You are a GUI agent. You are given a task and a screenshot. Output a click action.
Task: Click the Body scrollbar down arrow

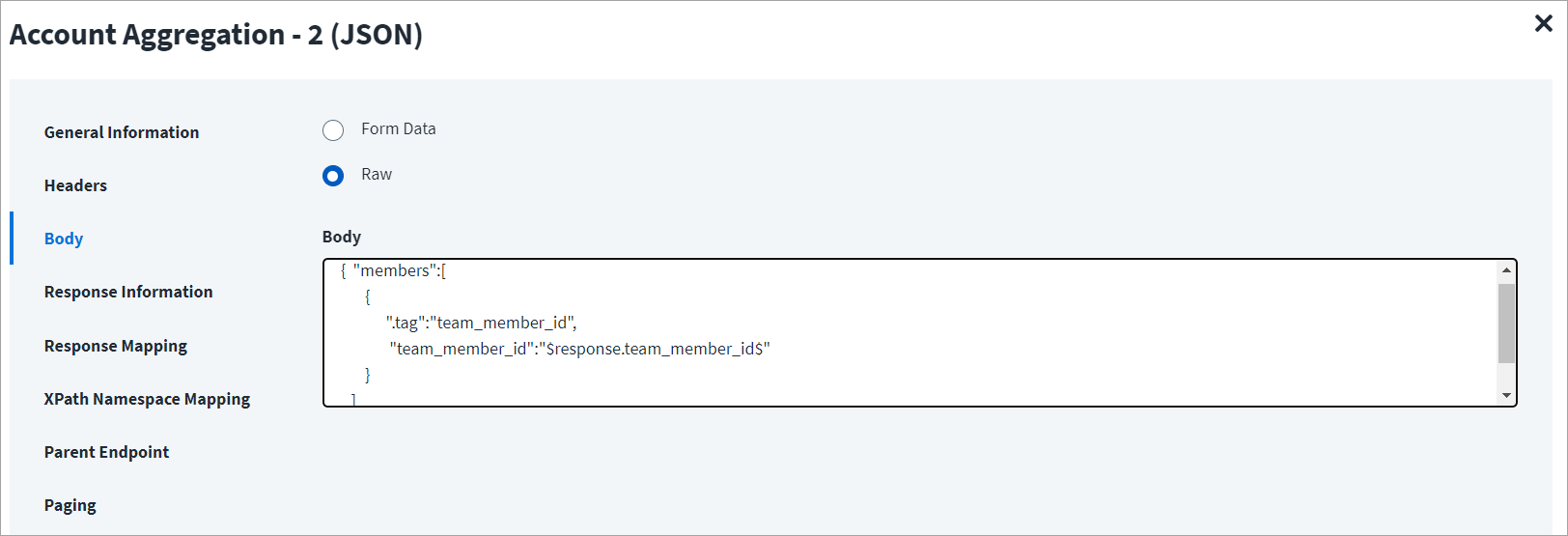click(1506, 395)
